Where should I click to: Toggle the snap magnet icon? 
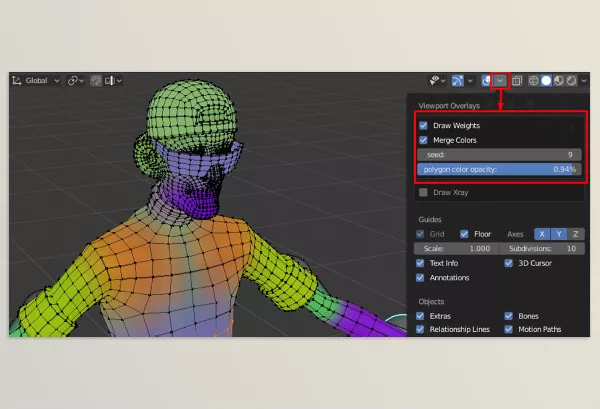pos(96,81)
